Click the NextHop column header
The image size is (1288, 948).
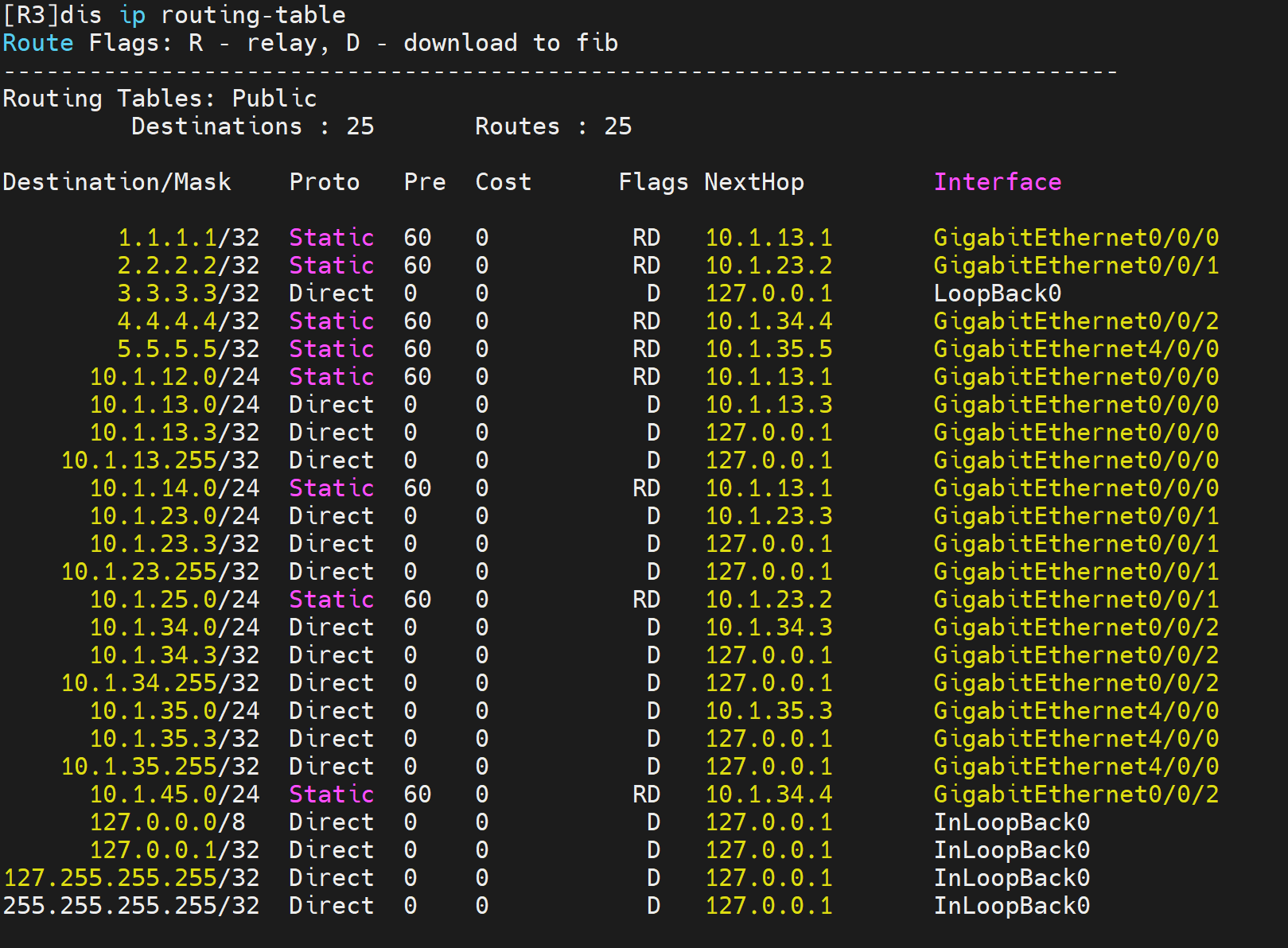[753, 182]
